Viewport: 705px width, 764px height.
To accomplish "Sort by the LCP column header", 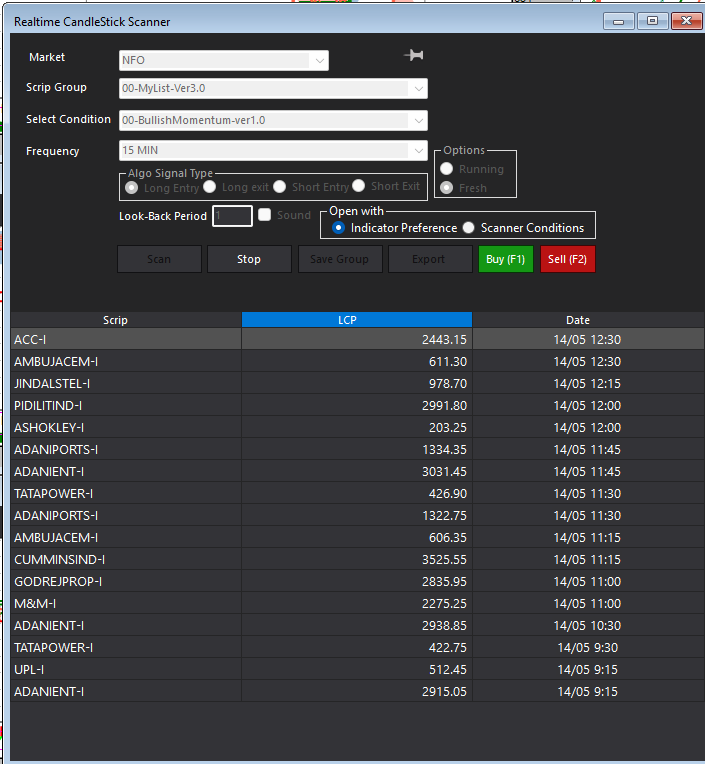I will (357, 320).
